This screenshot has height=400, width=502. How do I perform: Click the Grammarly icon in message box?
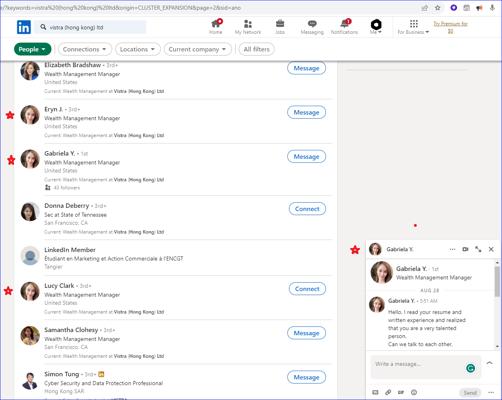click(471, 368)
